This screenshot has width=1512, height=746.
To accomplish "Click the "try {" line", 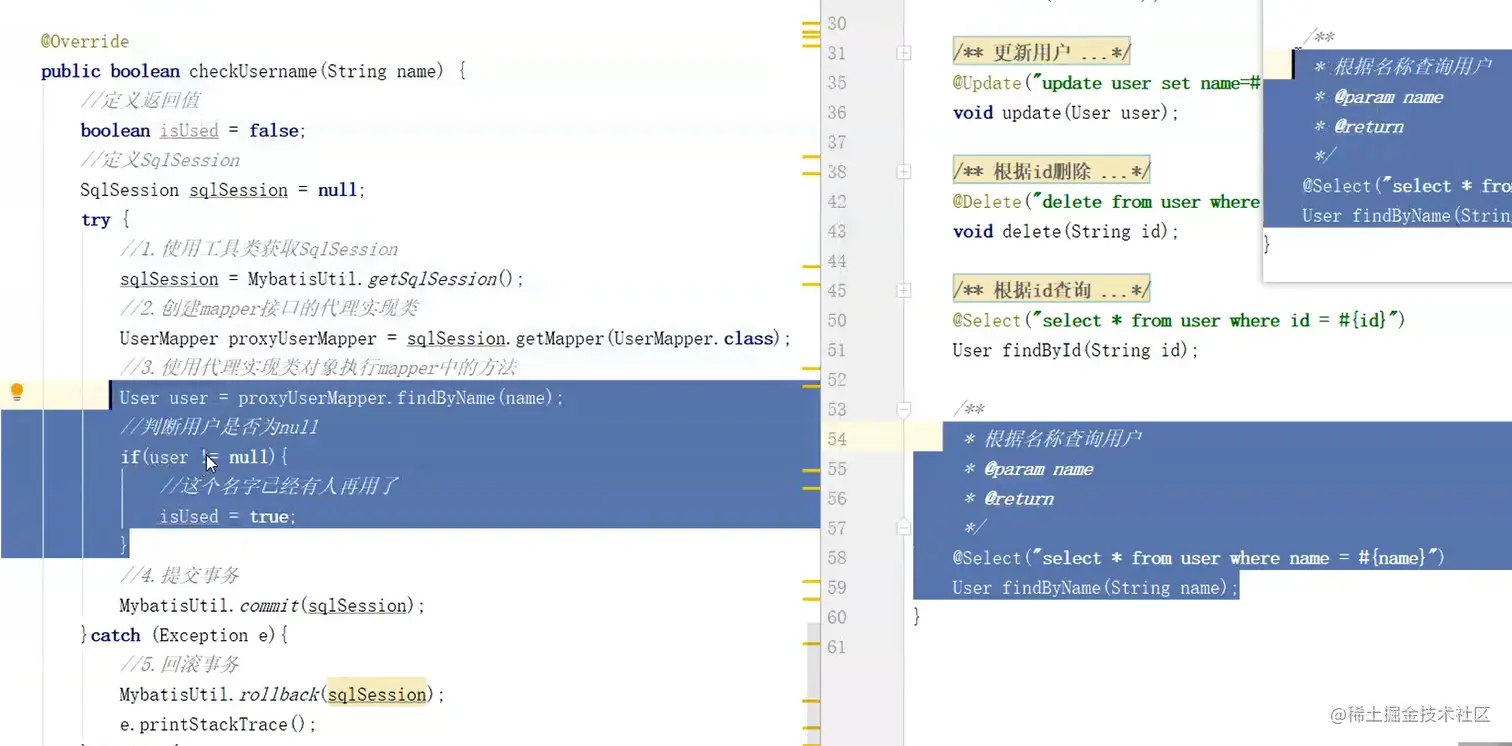I will pyautogui.click(x=106, y=220).
